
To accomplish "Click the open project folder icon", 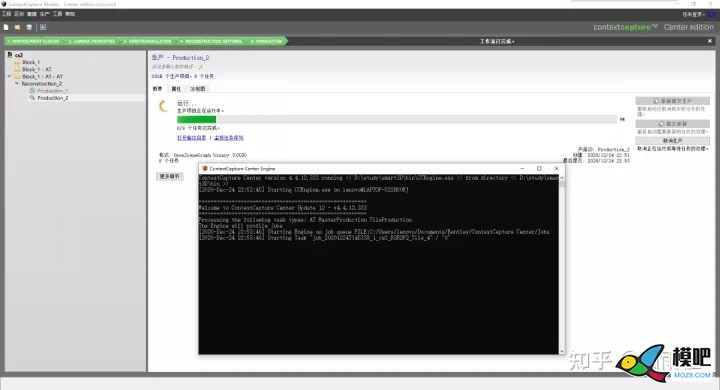I will (17, 28).
